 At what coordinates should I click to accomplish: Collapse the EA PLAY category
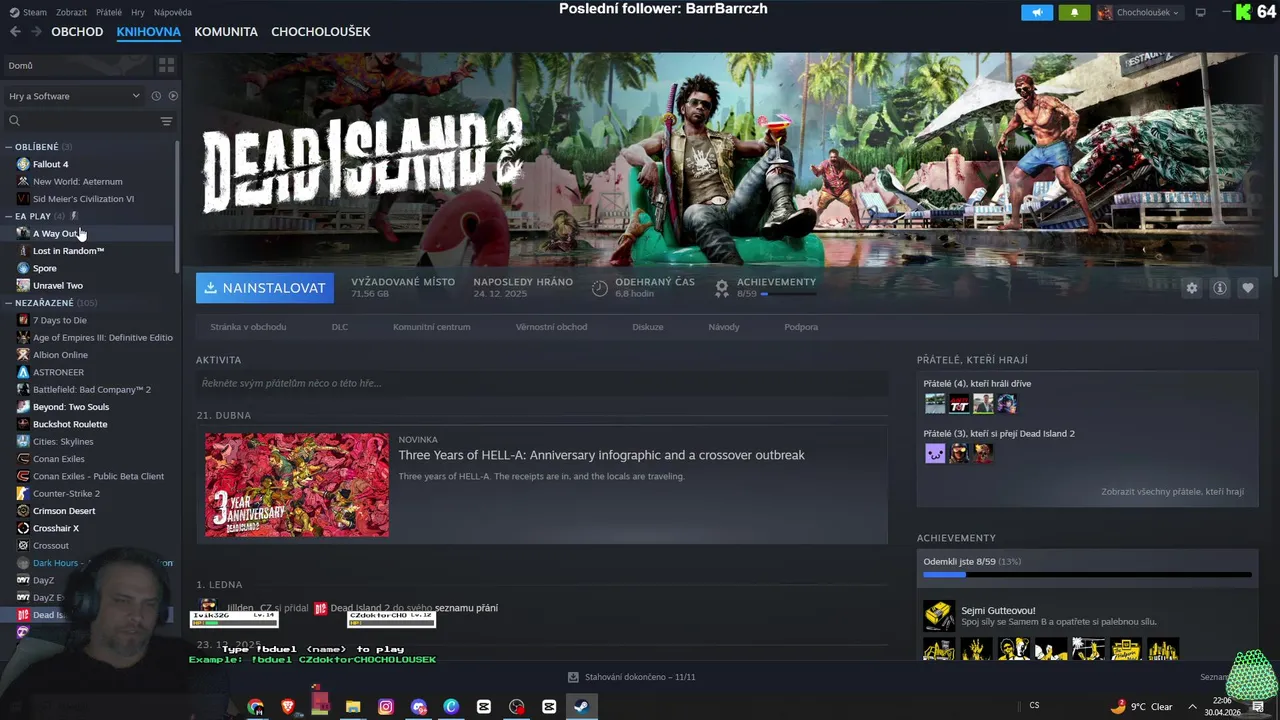point(9,216)
